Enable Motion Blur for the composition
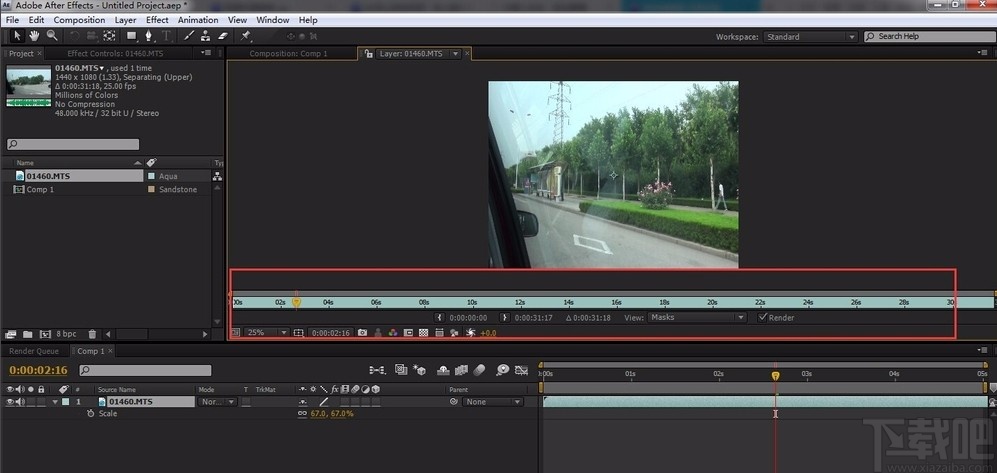 [480, 370]
